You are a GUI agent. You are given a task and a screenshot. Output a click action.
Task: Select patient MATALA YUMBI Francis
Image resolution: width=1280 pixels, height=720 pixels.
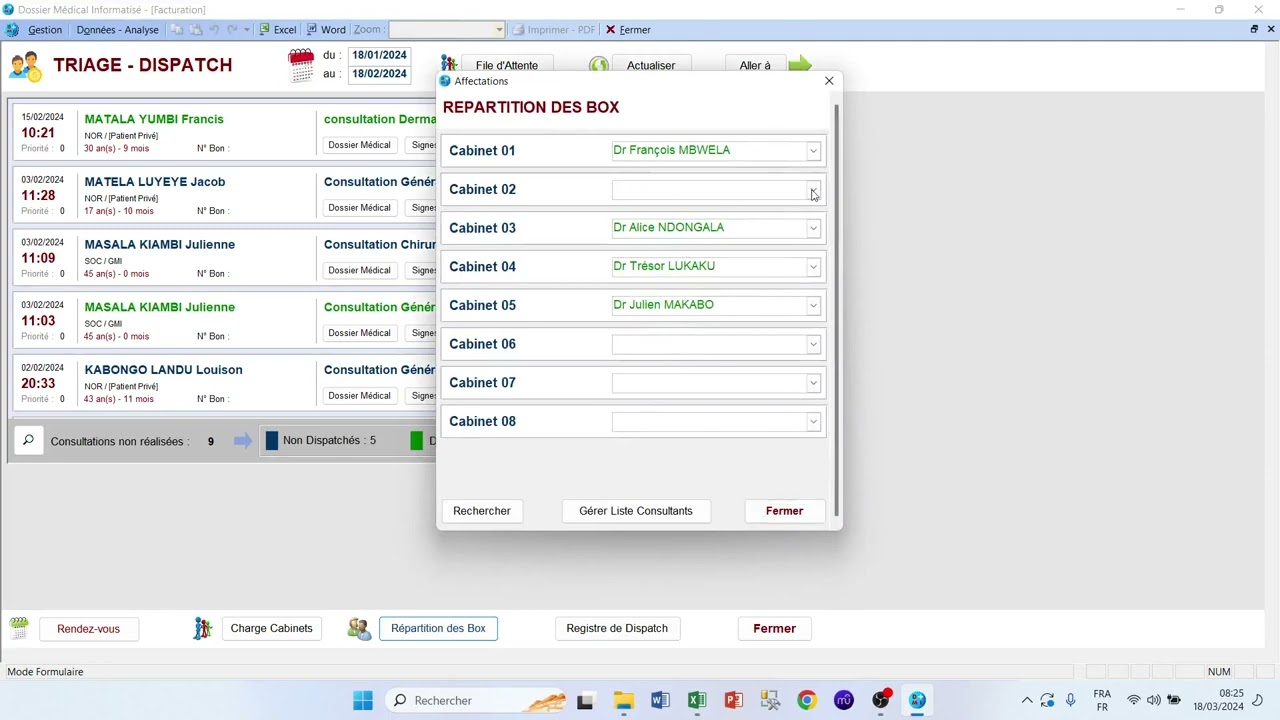coord(154,119)
